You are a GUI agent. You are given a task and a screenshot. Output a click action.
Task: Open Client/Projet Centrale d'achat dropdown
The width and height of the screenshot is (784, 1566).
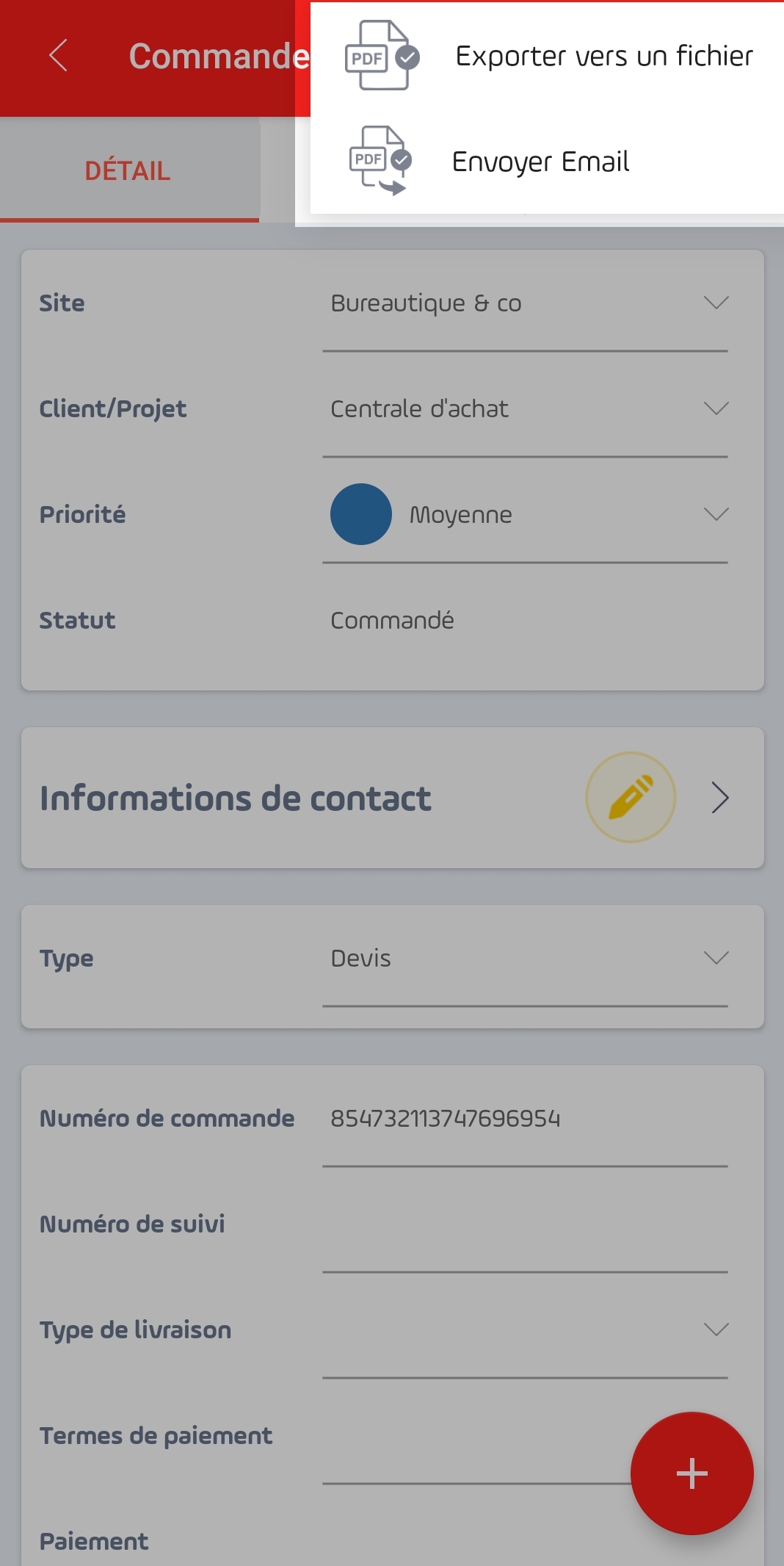tap(525, 409)
